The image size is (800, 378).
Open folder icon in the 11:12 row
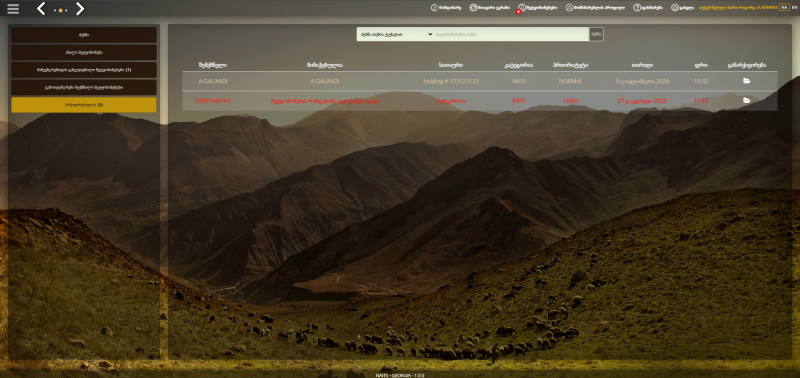click(x=746, y=101)
